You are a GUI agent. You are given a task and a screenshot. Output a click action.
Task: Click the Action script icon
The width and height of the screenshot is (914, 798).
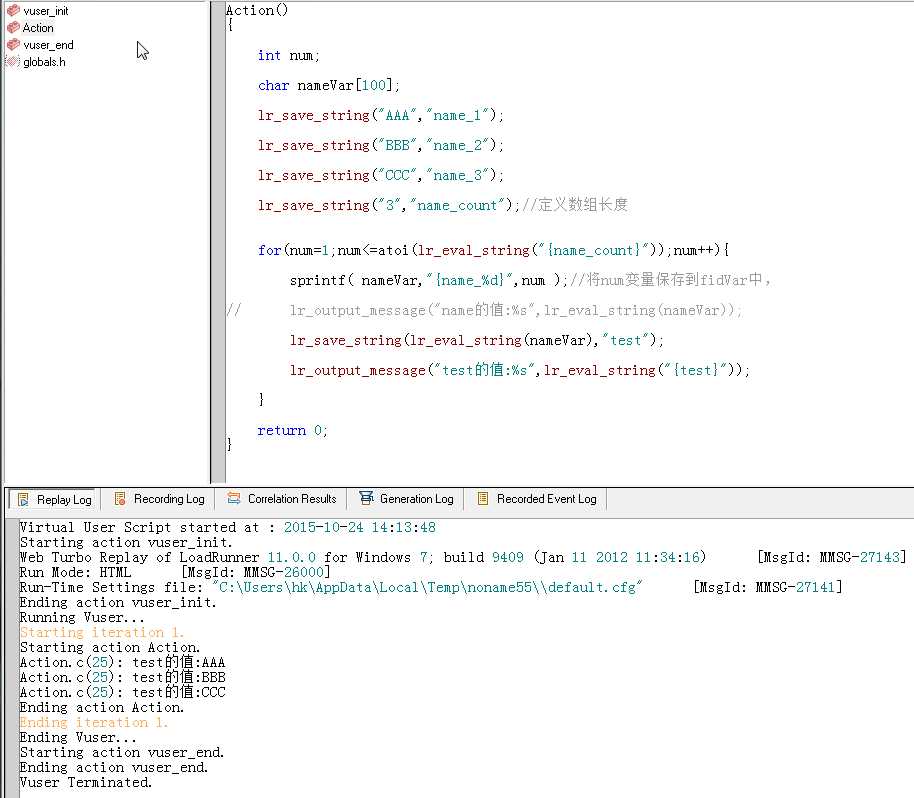point(13,27)
